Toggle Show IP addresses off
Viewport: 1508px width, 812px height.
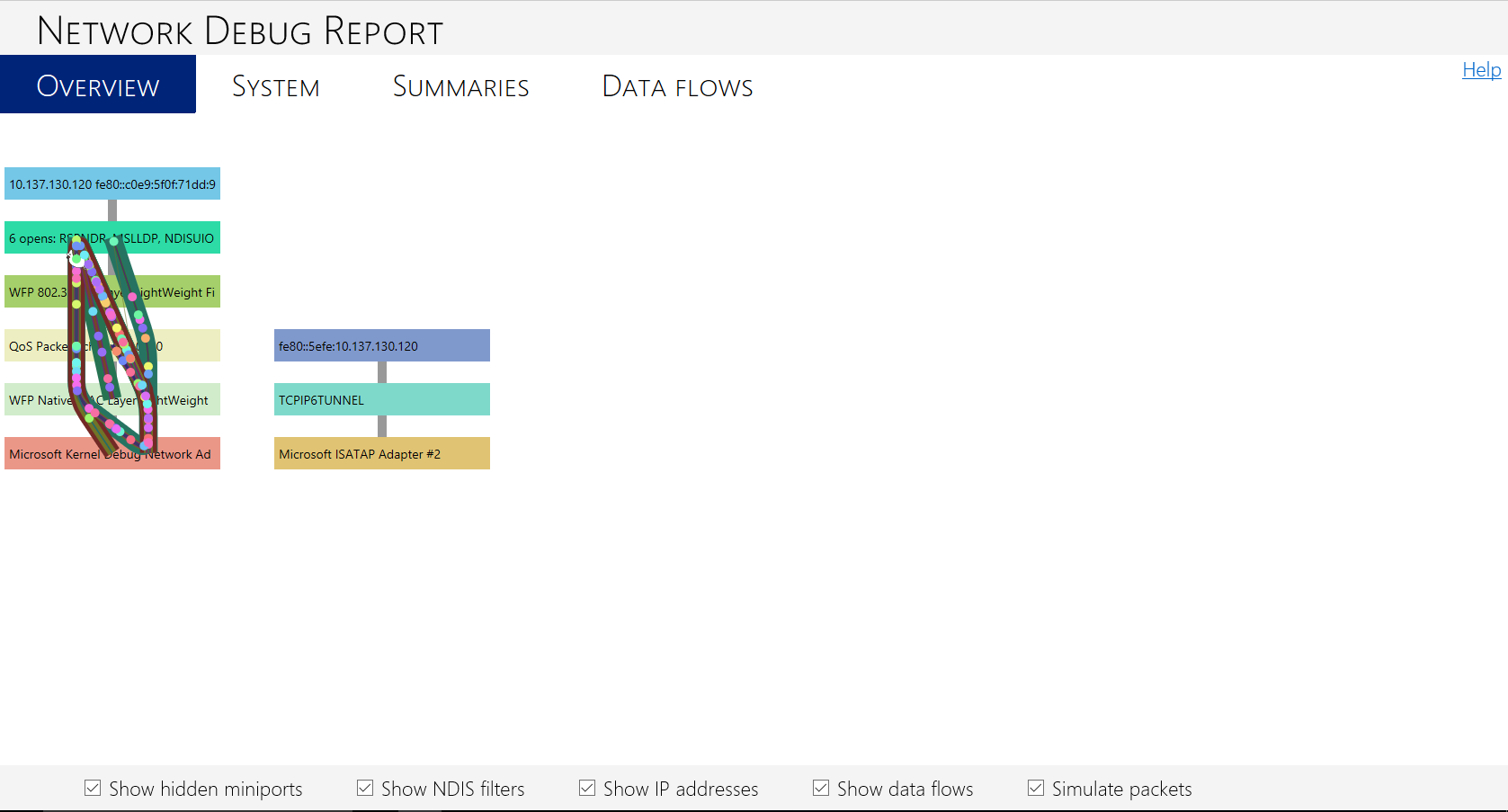586,788
